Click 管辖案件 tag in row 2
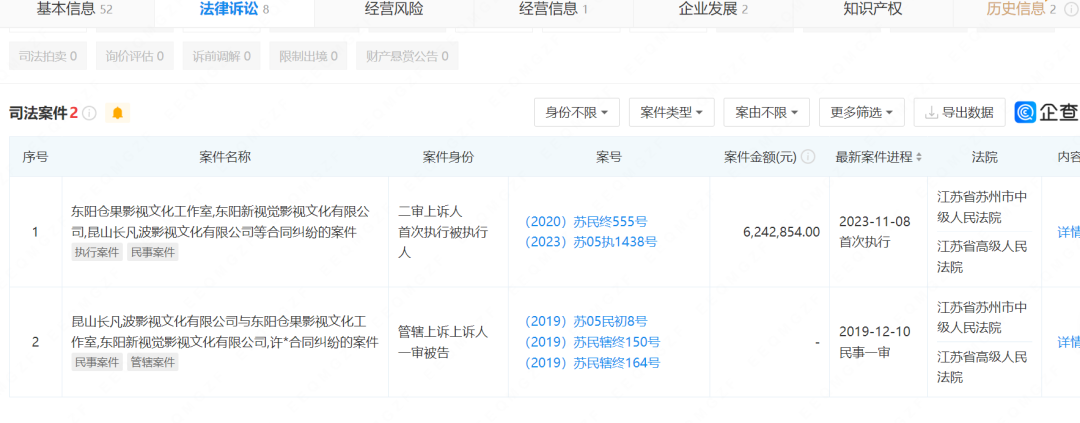Viewport: 1080px width, 423px height. (x=152, y=362)
